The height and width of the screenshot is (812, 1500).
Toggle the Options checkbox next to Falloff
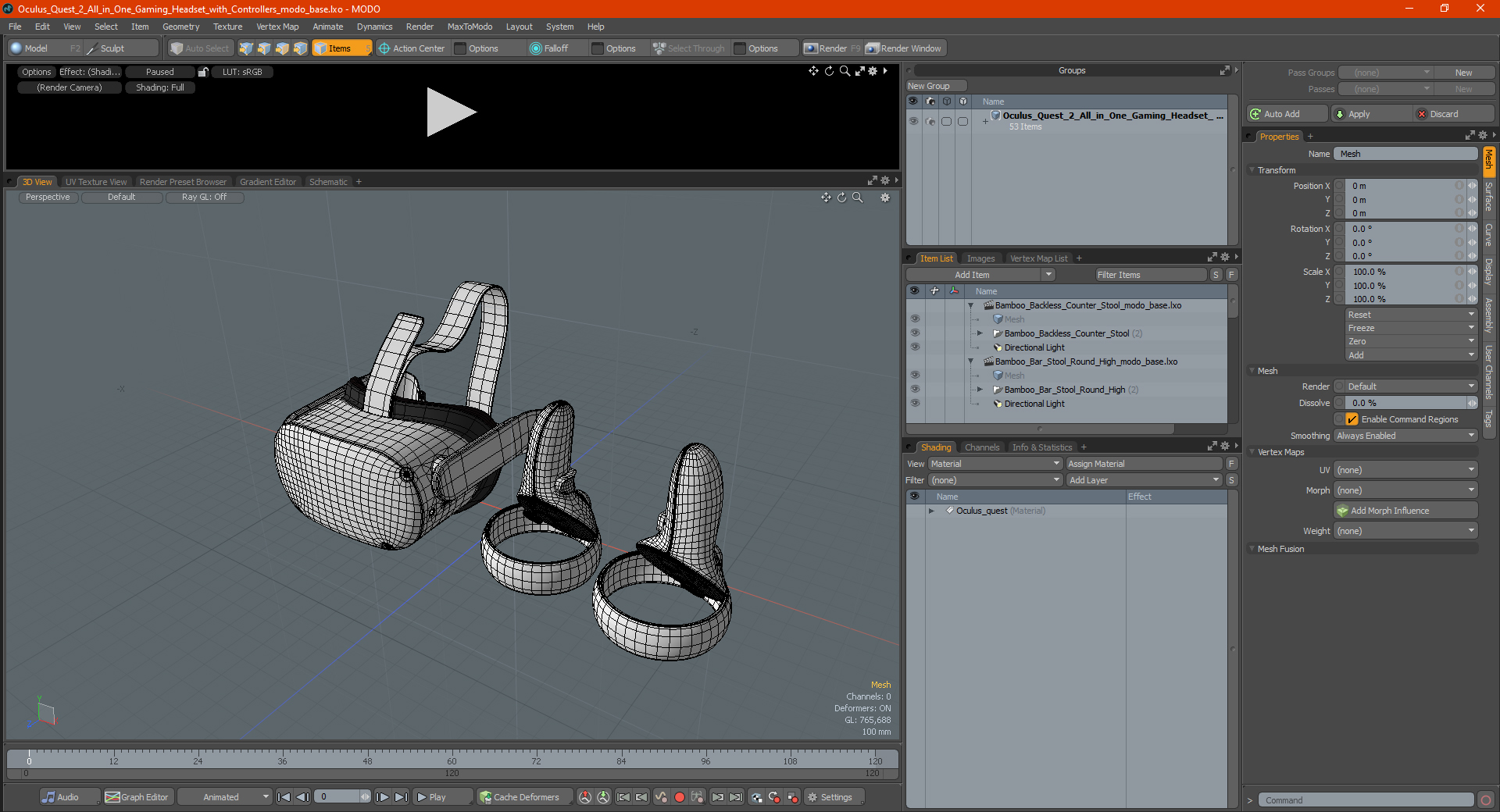click(x=598, y=48)
